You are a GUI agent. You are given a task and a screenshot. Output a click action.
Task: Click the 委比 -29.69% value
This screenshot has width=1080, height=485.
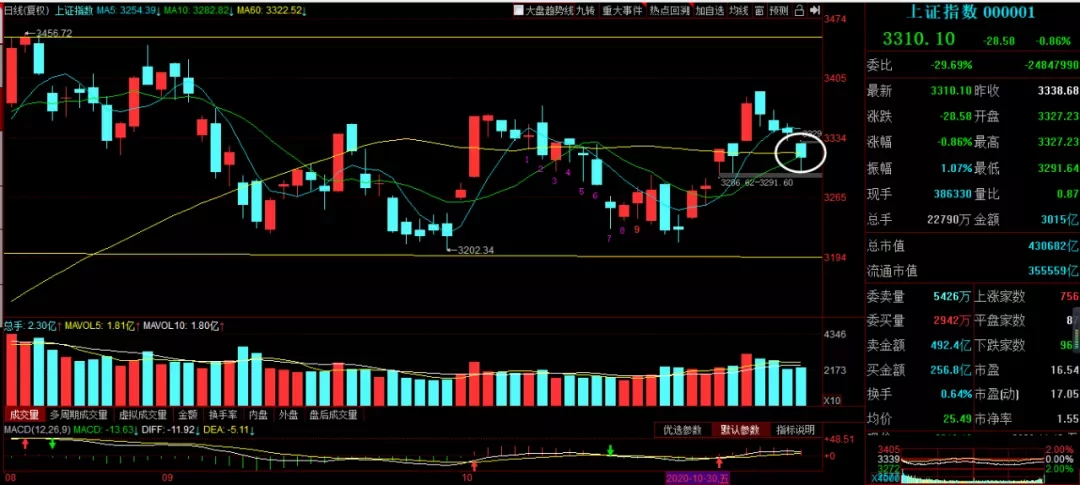pos(951,65)
